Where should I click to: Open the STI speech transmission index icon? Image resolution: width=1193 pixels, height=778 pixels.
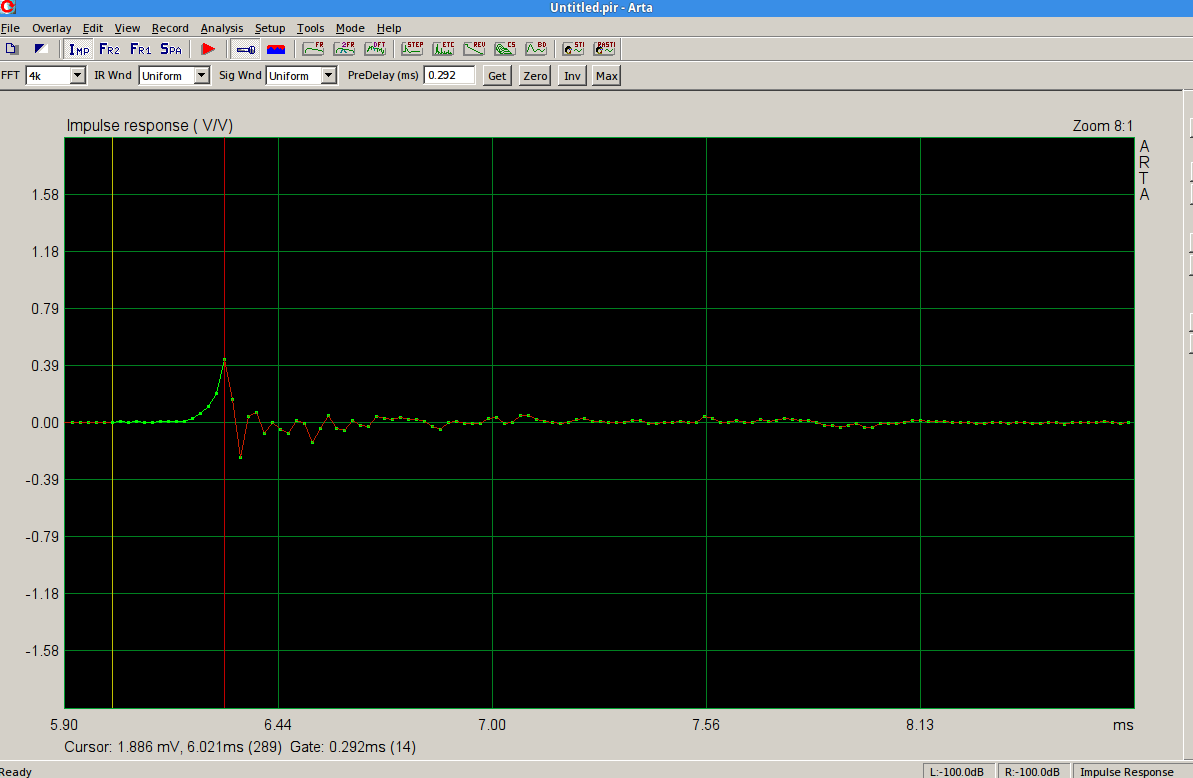[573, 49]
